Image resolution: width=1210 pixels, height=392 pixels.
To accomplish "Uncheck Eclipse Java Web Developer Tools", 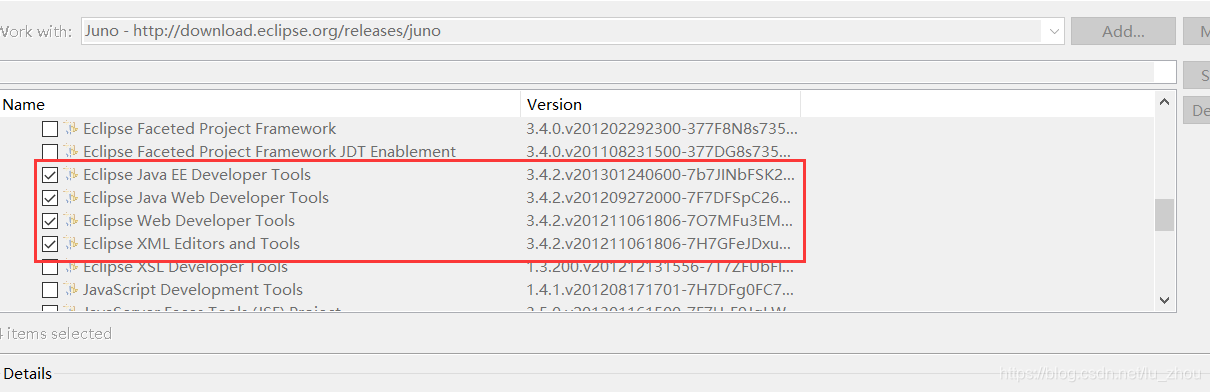I will tap(50, 198).
